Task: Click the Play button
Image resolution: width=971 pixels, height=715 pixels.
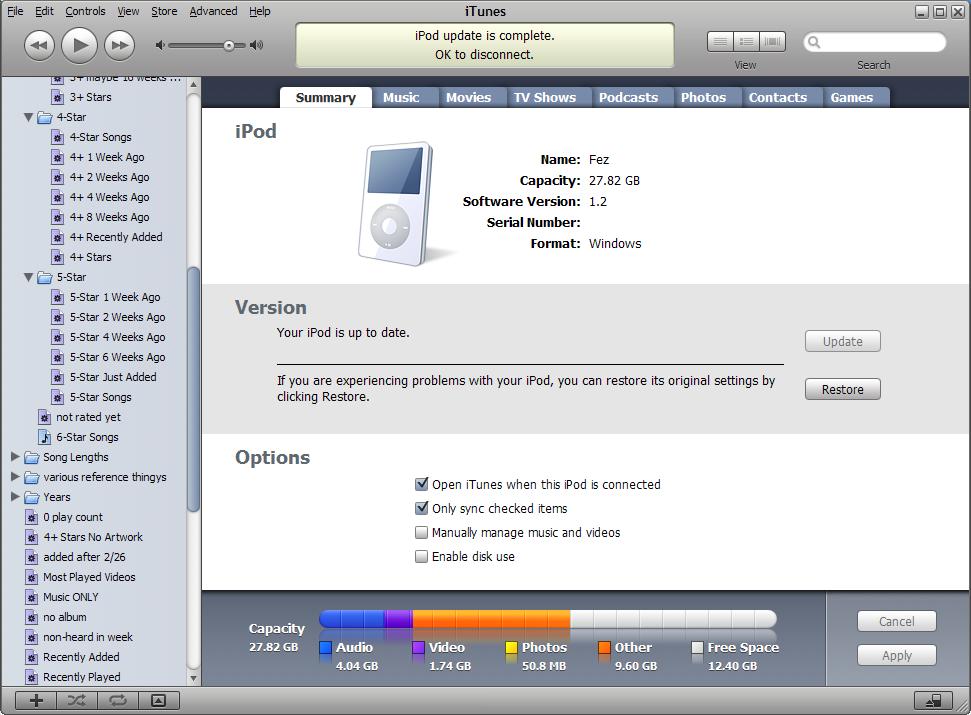Action: pyautogui.click(x=79, y=45)
